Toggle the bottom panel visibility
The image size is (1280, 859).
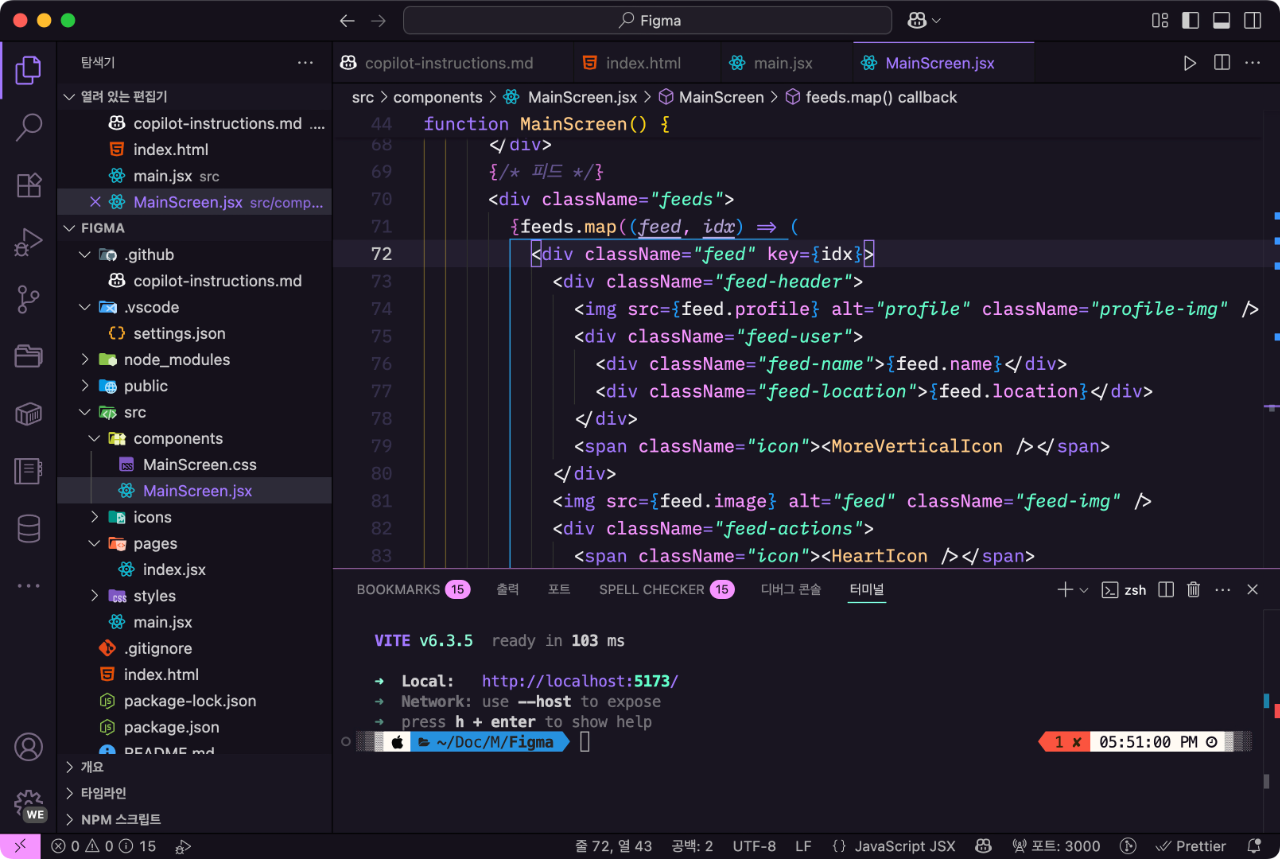(1221, 20)
